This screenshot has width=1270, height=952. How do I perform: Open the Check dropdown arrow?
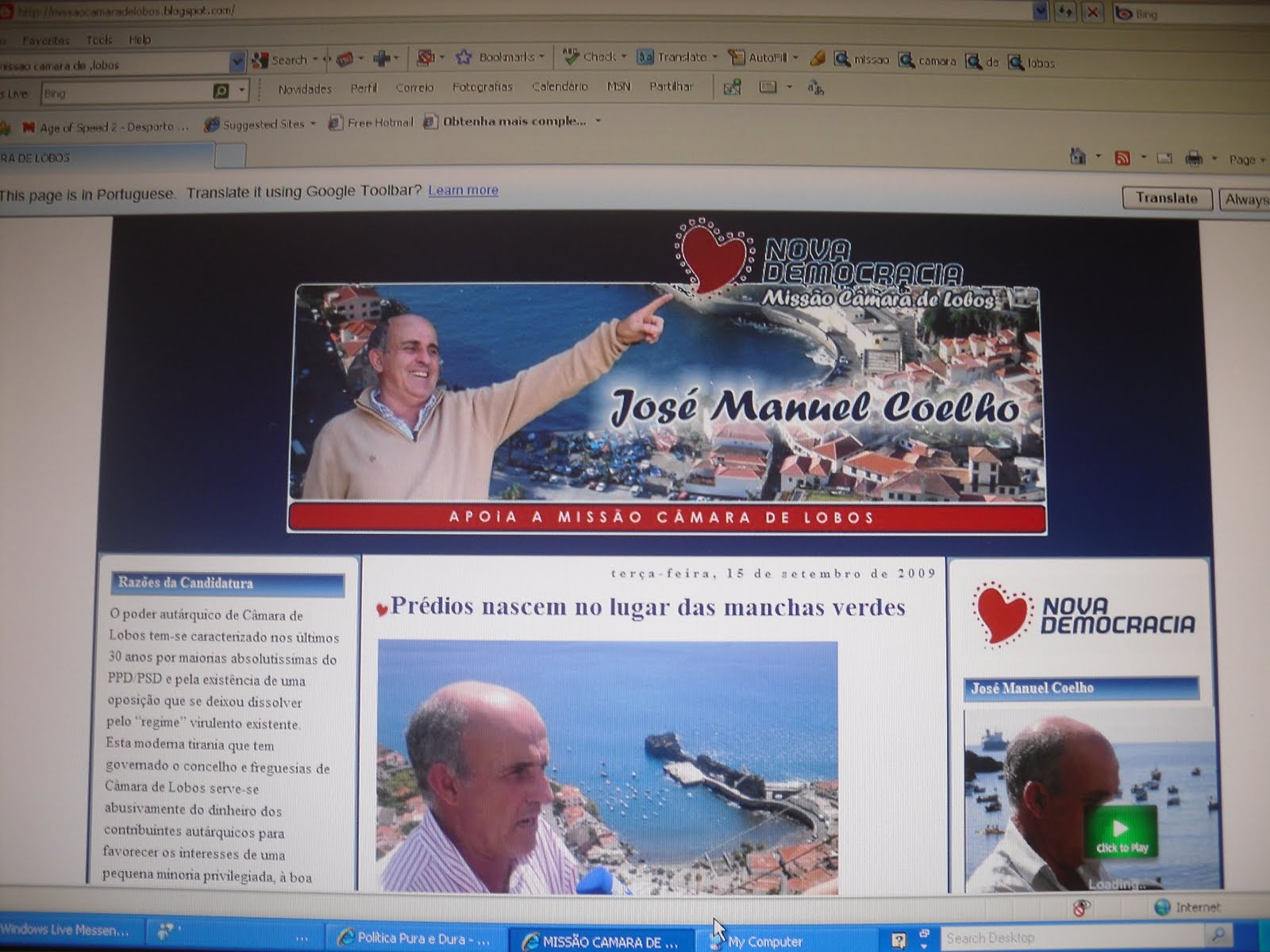pyautogui.click(x=623, y=56)
